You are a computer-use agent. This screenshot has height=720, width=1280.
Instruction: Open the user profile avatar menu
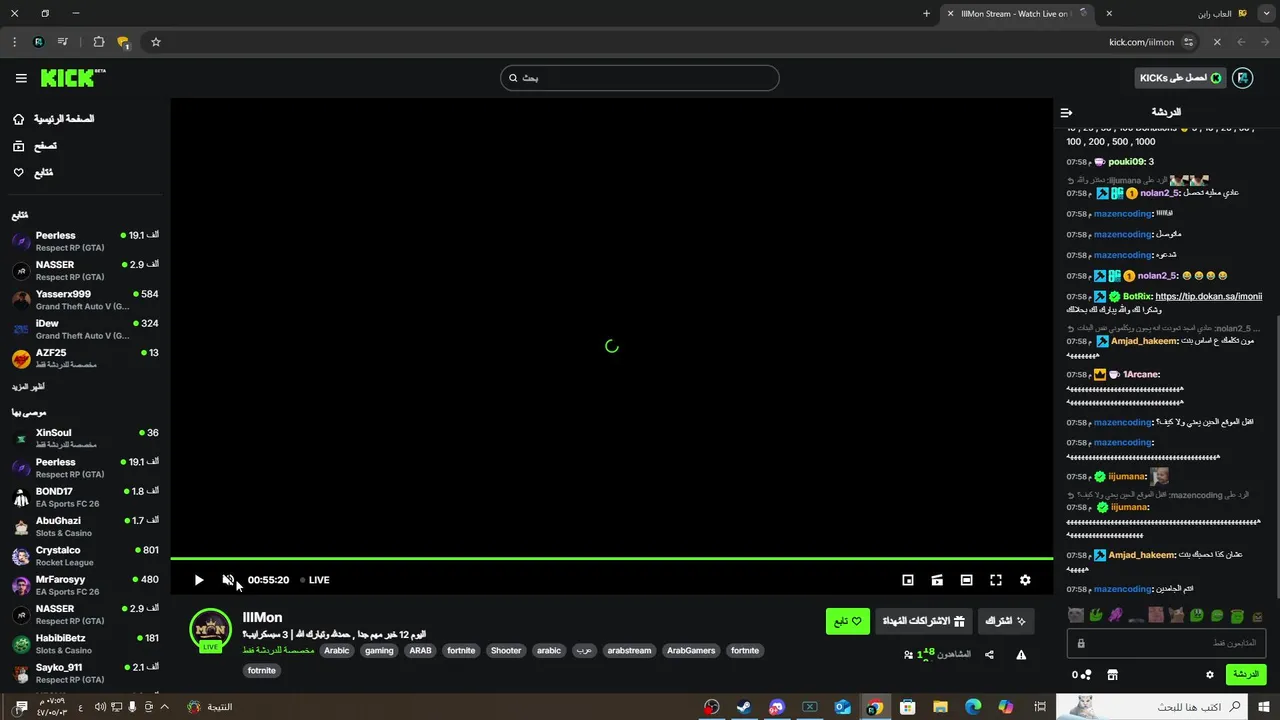1242,78
